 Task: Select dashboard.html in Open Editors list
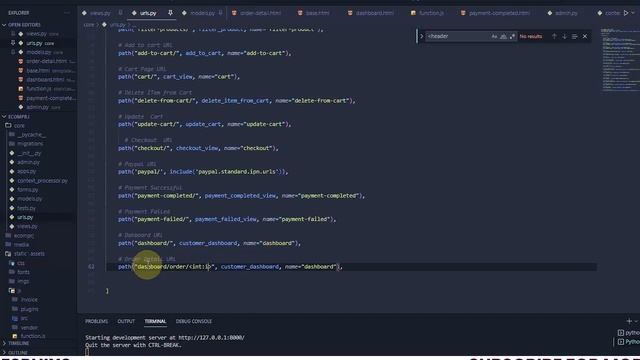[x=46, y=80]
